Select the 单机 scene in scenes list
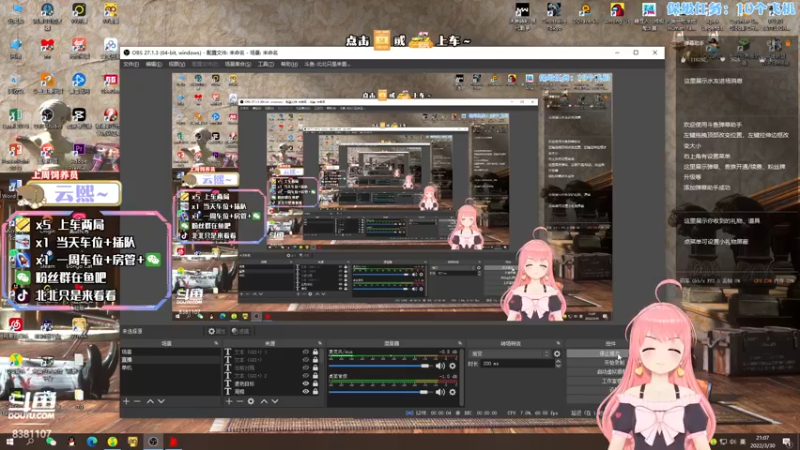Image resolution: width=800 pixels, height=450 pixels. click(x=170, y=367)
